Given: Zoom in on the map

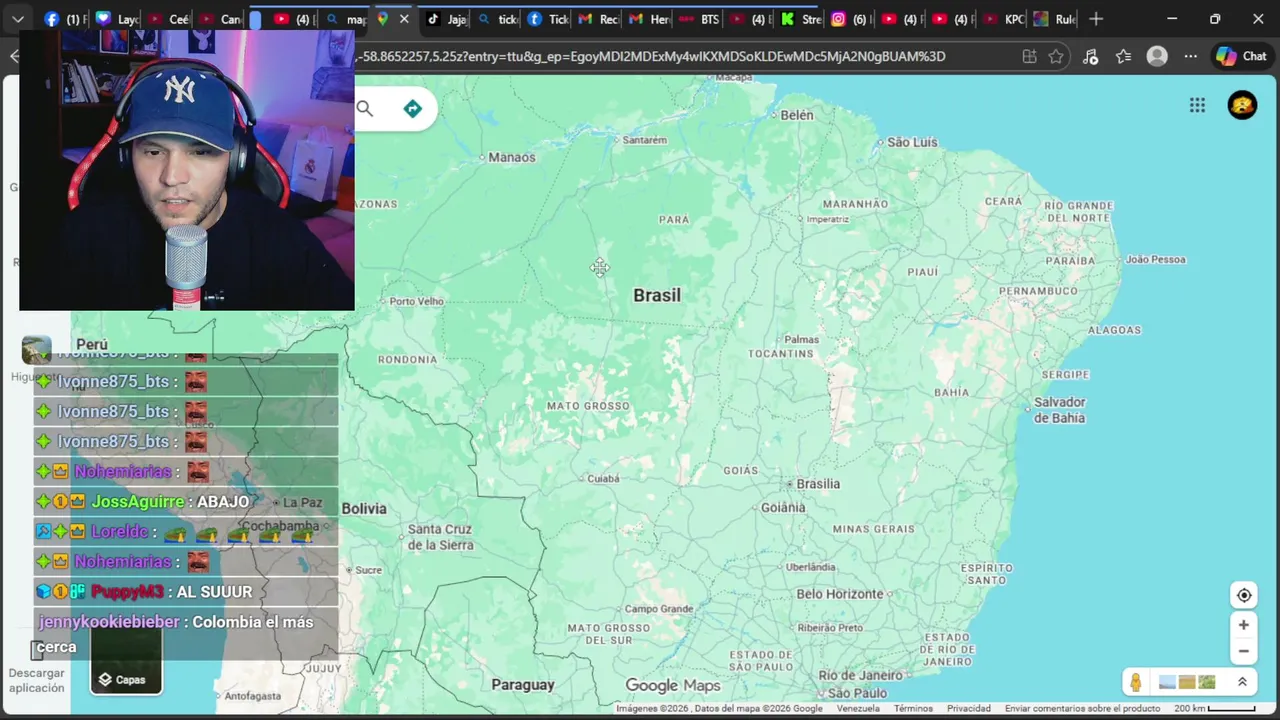Looking at the screenshot, I should [x=1244, y=625].
